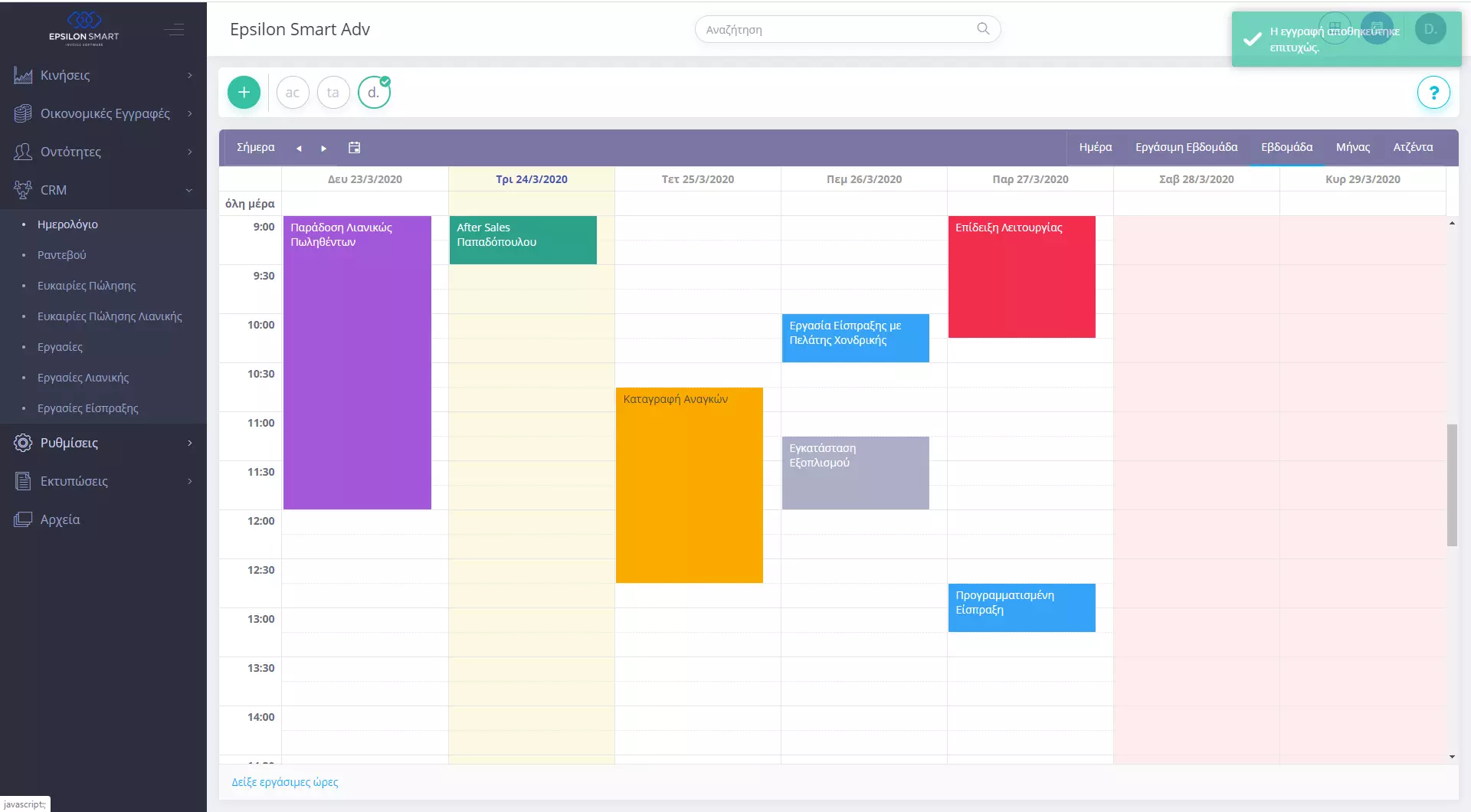Click the search magnifier icon
The image size is (1471, 812).
(x=983, y=29)
